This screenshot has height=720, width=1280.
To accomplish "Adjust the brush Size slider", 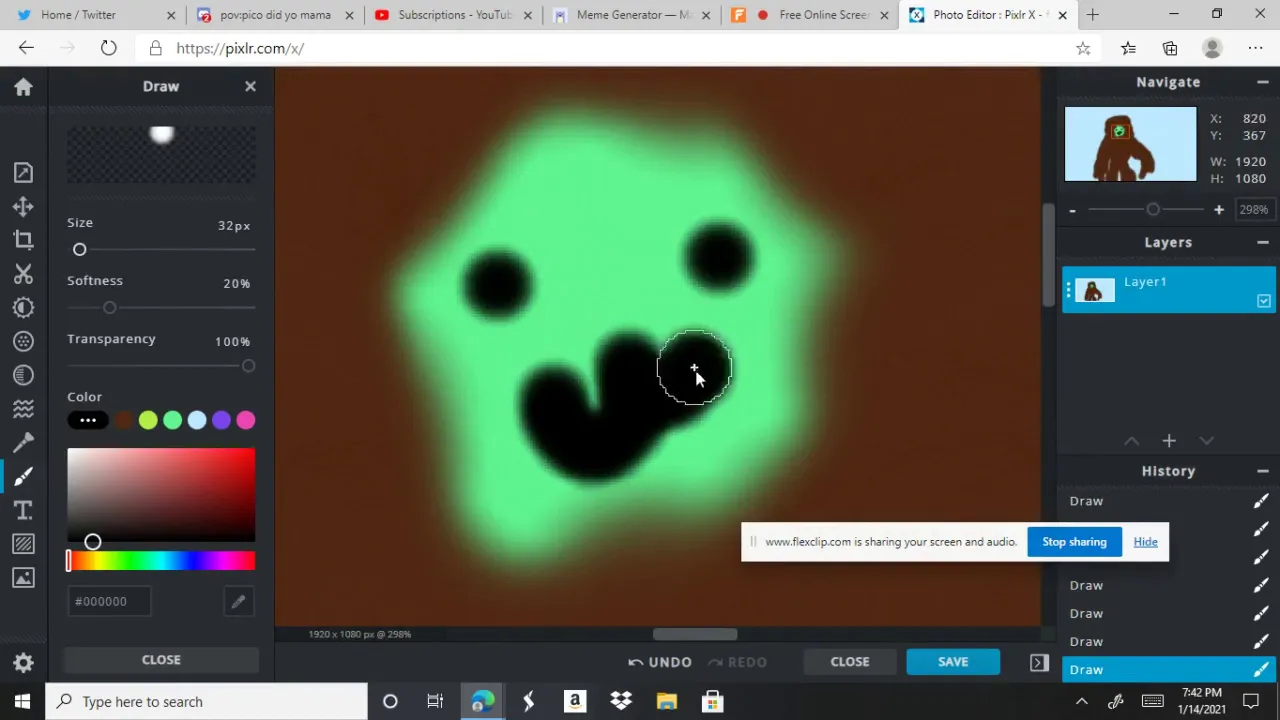I will click(x=161, y=249).
